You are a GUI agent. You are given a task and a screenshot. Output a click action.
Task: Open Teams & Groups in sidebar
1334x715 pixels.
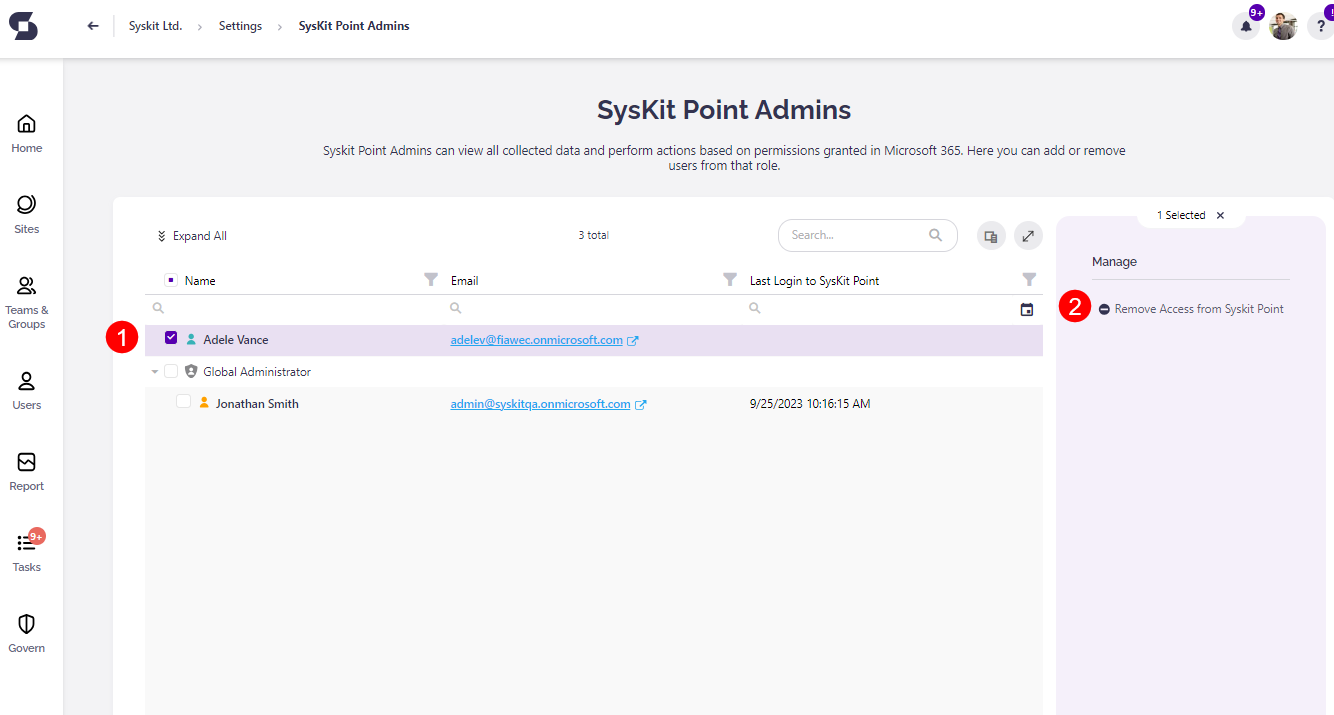coord(27,302)
